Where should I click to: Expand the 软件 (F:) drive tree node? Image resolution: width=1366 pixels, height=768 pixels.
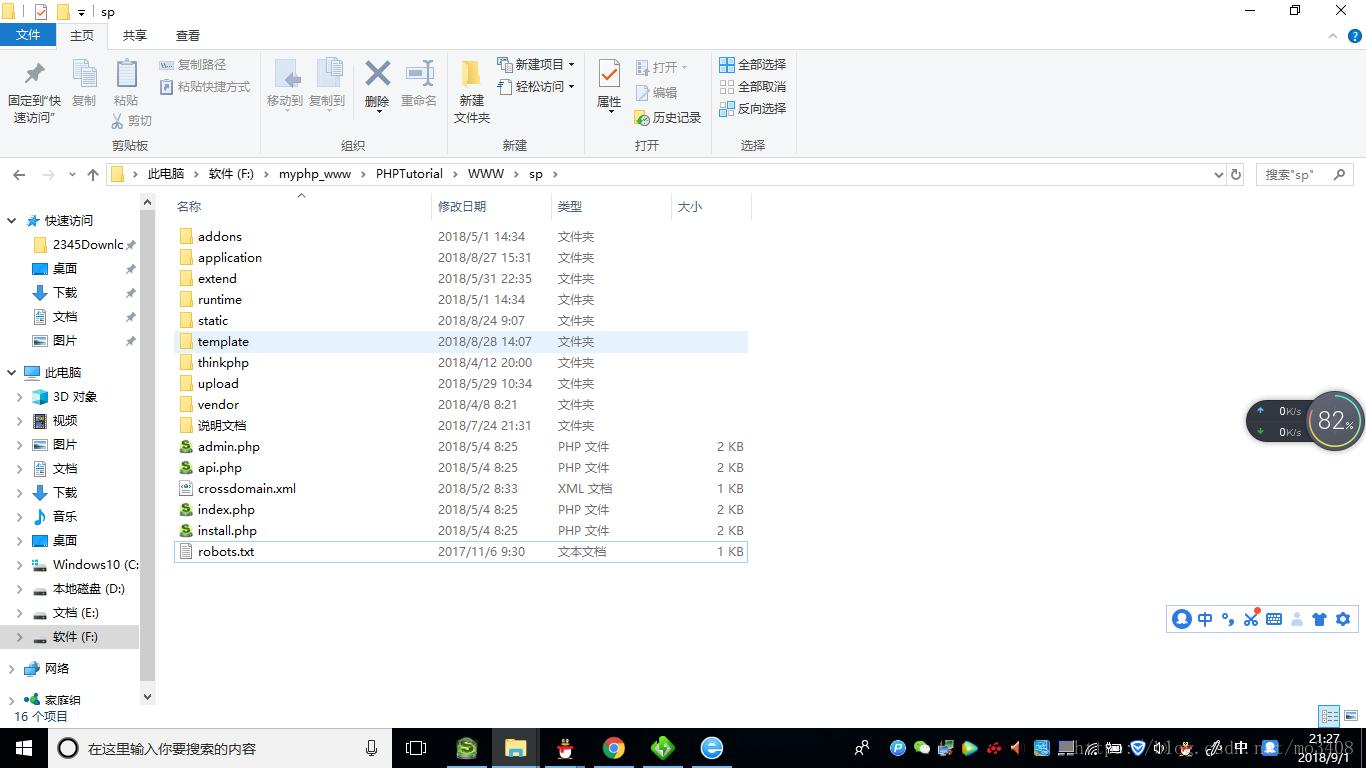19,637
